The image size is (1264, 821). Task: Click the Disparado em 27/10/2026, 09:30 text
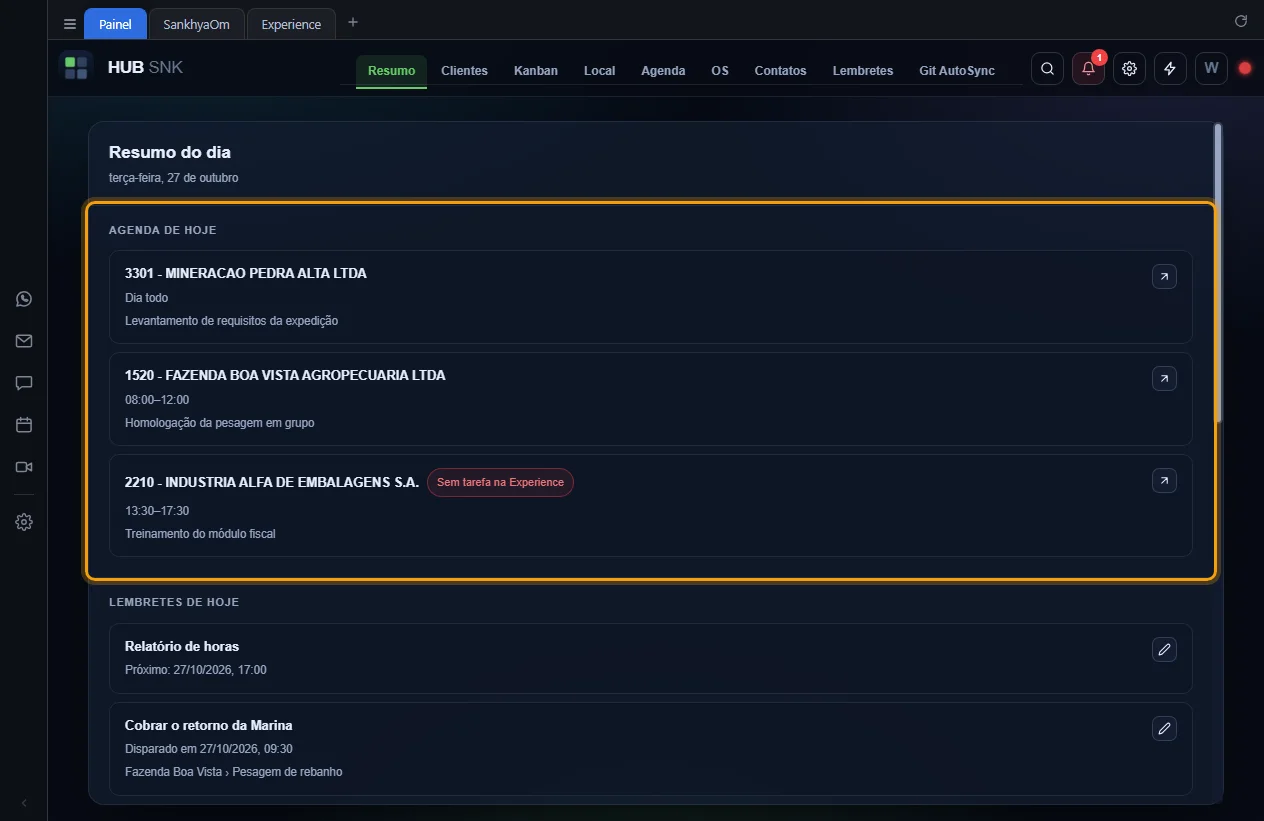tap(209, 749)
